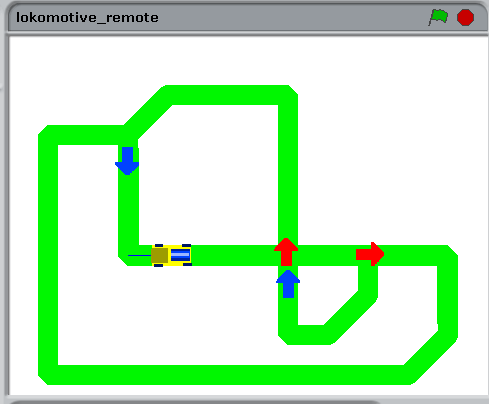The height and width of the screenshot is (404, 489).
Task: Click the thin blue line ahead of the locomotive
Action: point(140,256)
